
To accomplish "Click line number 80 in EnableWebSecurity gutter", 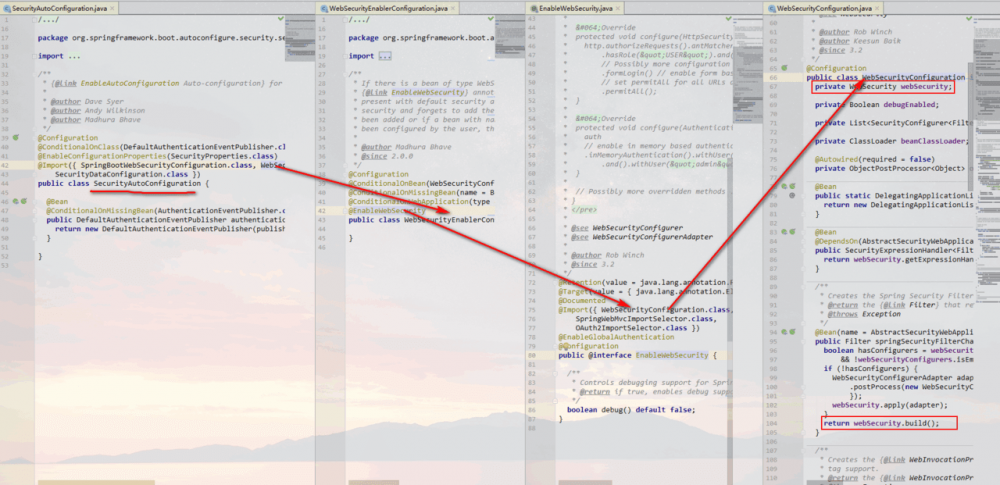I will (532, 355).
